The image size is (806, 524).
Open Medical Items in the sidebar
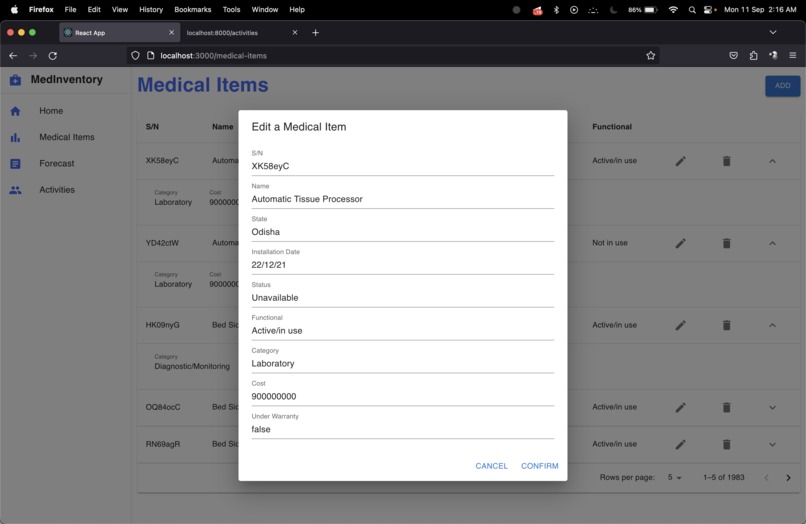[66, 137]
